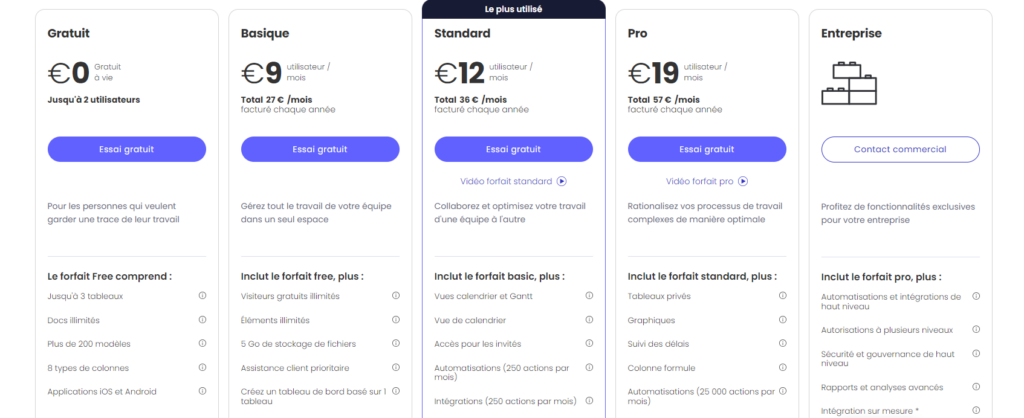Open info icon for Visiteurs gratuits illimités
This screenshot has width=1024, height=418.
(x=396, y=296)
